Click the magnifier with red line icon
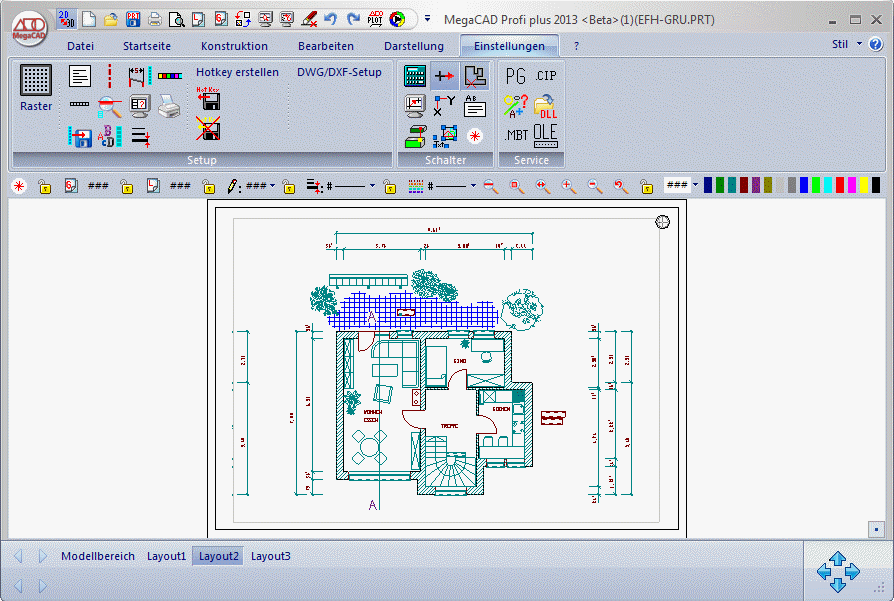Image resolution: width=894 pixels, height=601 pixels. click(x=109, y=106)
